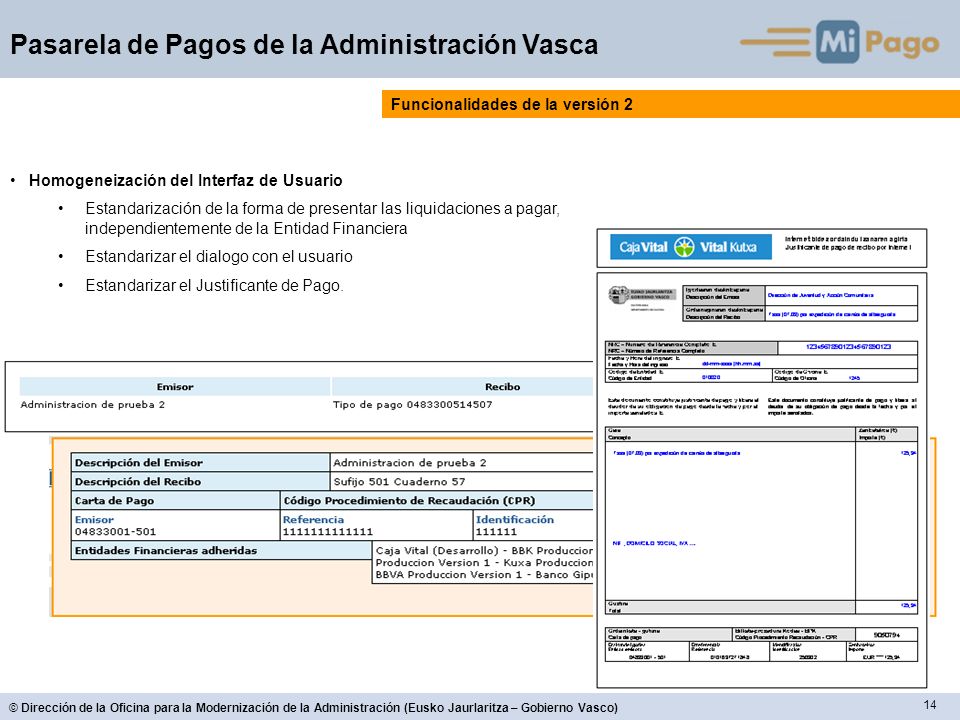Click the Gobierno Vasco crest on the receipt
The image size is (960, 720).
click(619, 294)
